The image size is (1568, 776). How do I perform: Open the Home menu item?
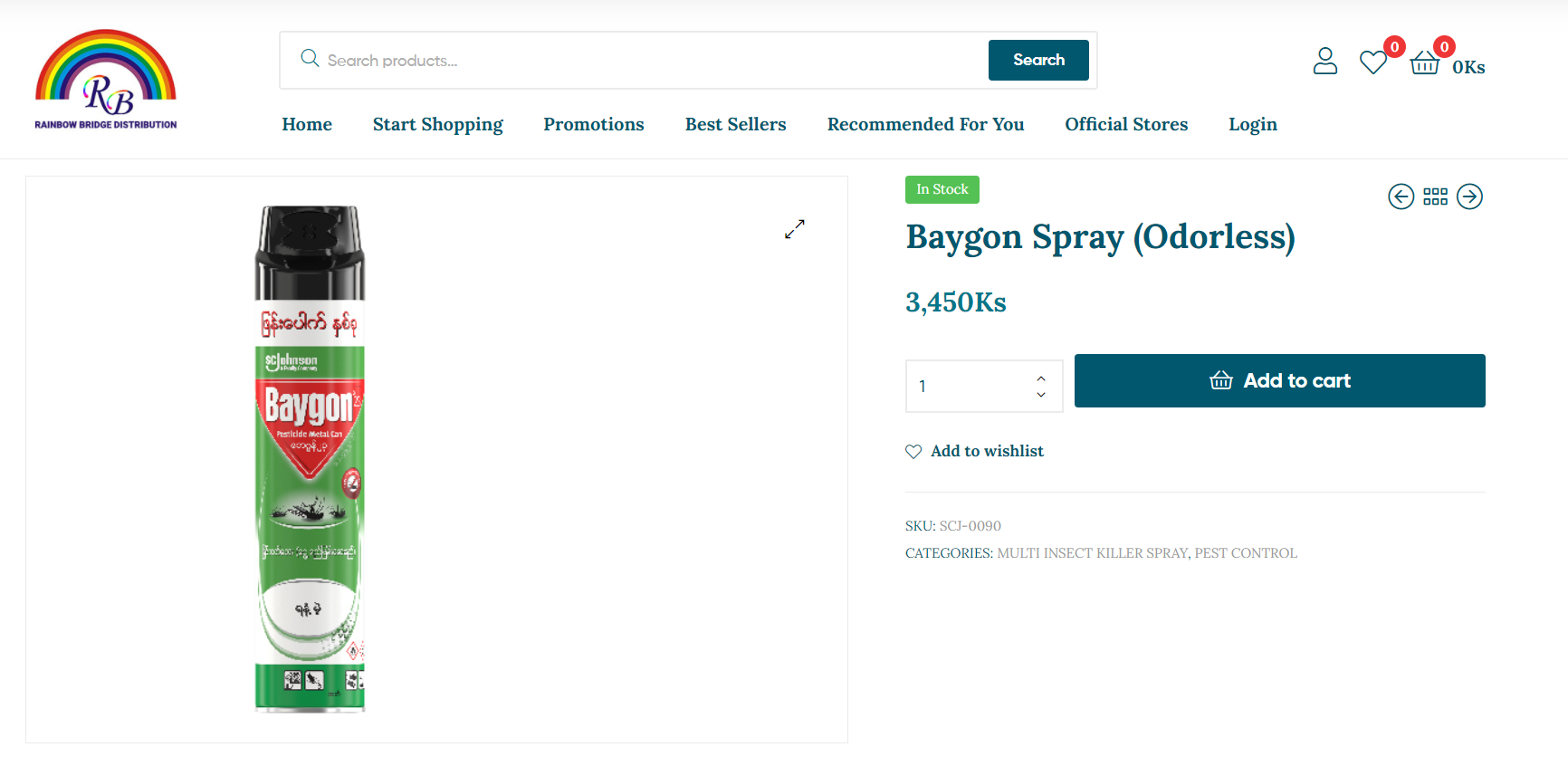pos(307,124)
